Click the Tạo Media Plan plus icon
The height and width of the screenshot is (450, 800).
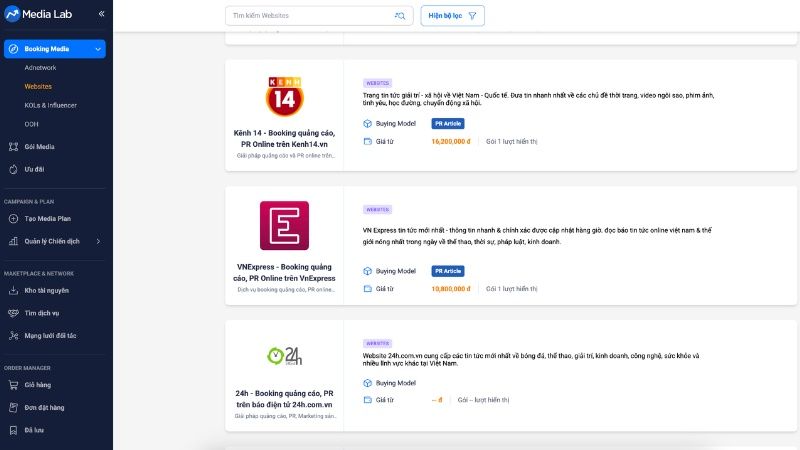click(13, 219)
